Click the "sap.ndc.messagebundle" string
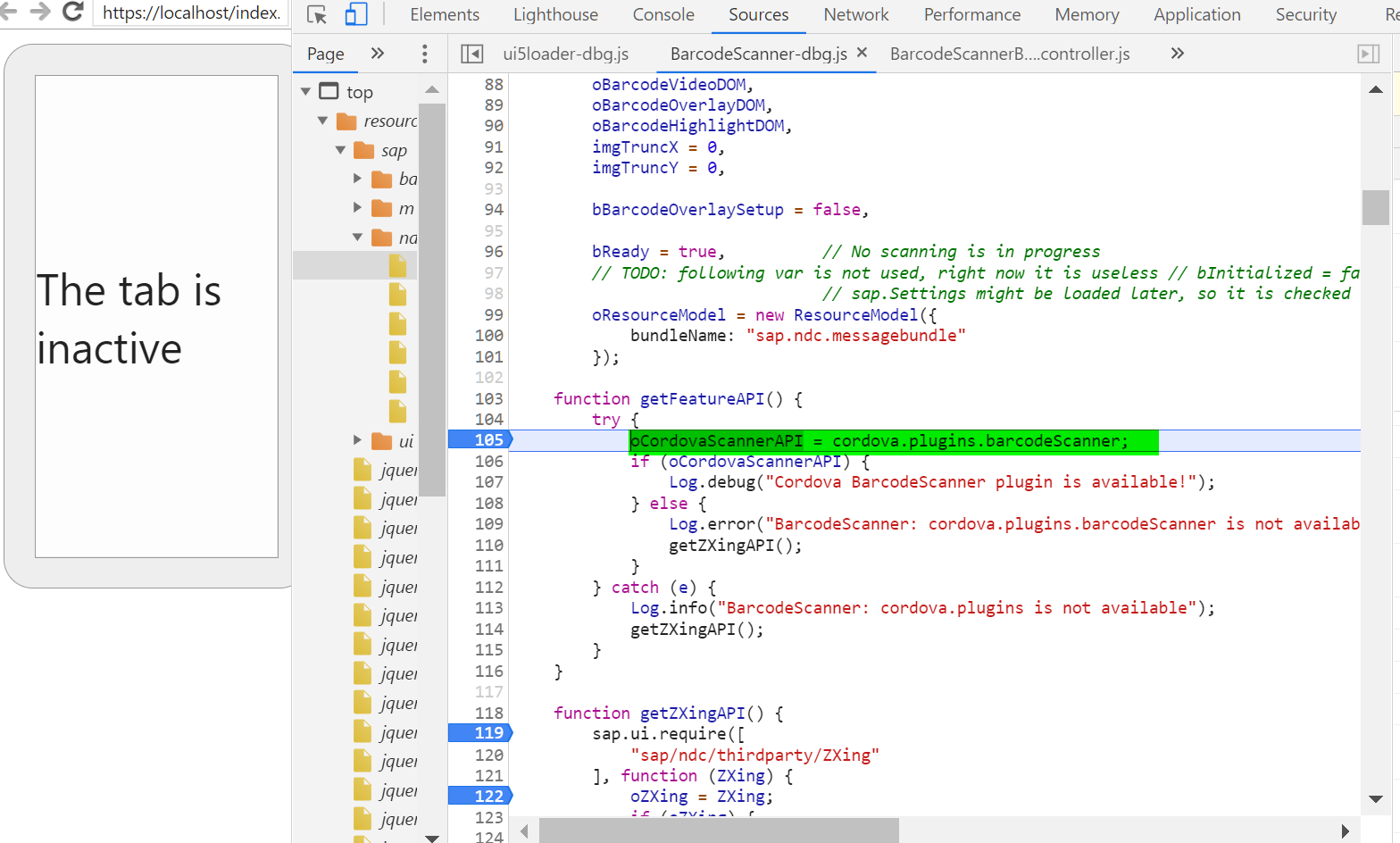 click(x=855, y=335)
